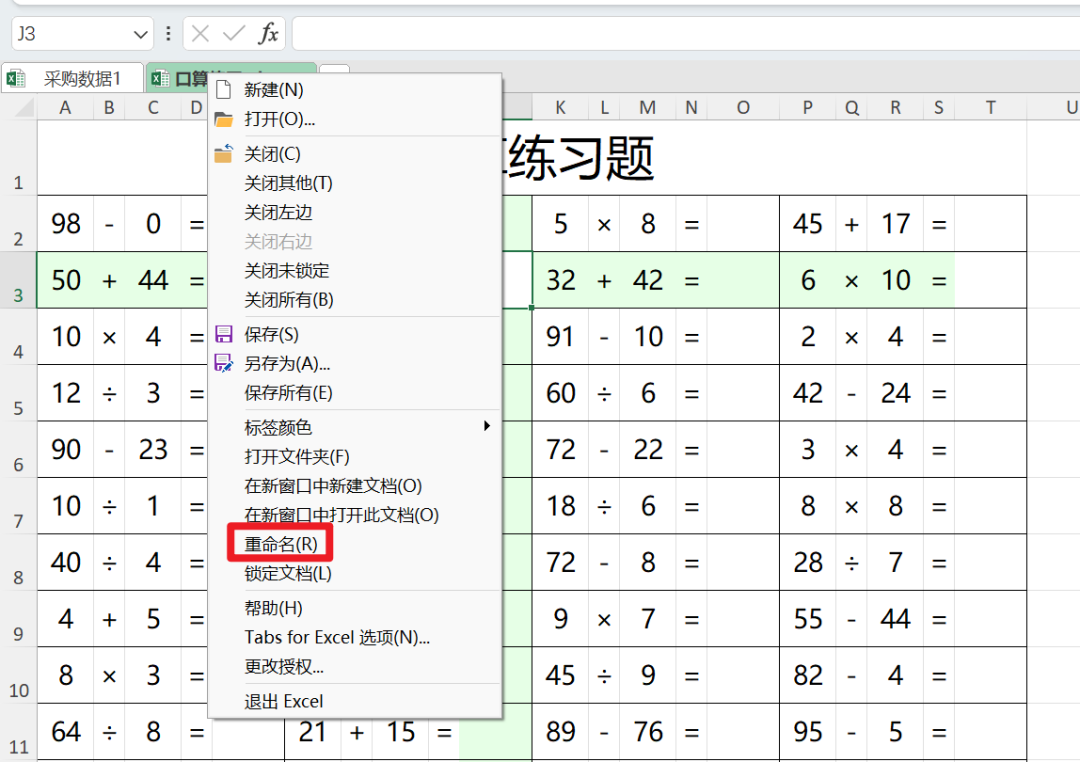Image resolution: width=1080 pixels, height=762 pixels.
Task: Click cell R9 containing 44
Action: click(895, 619)
